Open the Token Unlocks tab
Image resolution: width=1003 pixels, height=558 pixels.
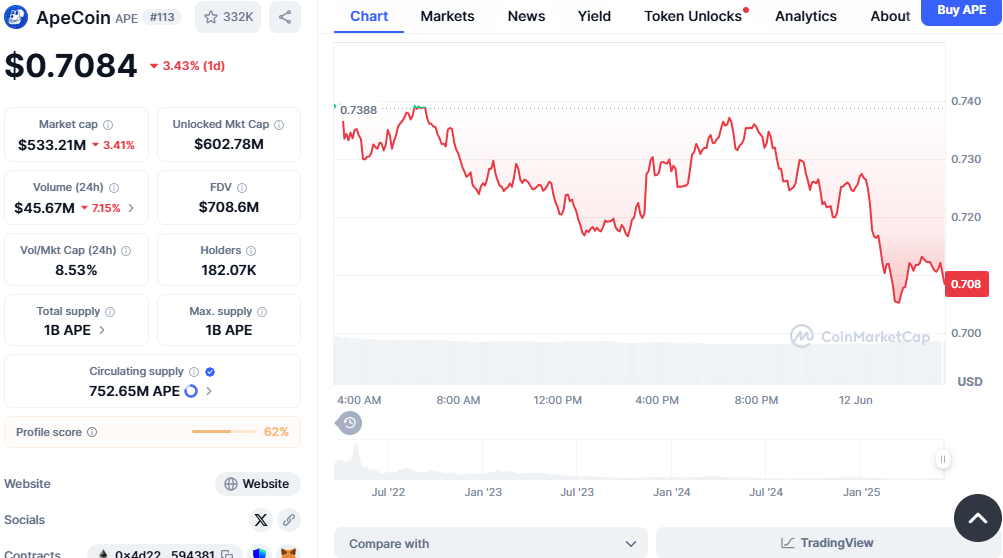click(x=693, y=16)
